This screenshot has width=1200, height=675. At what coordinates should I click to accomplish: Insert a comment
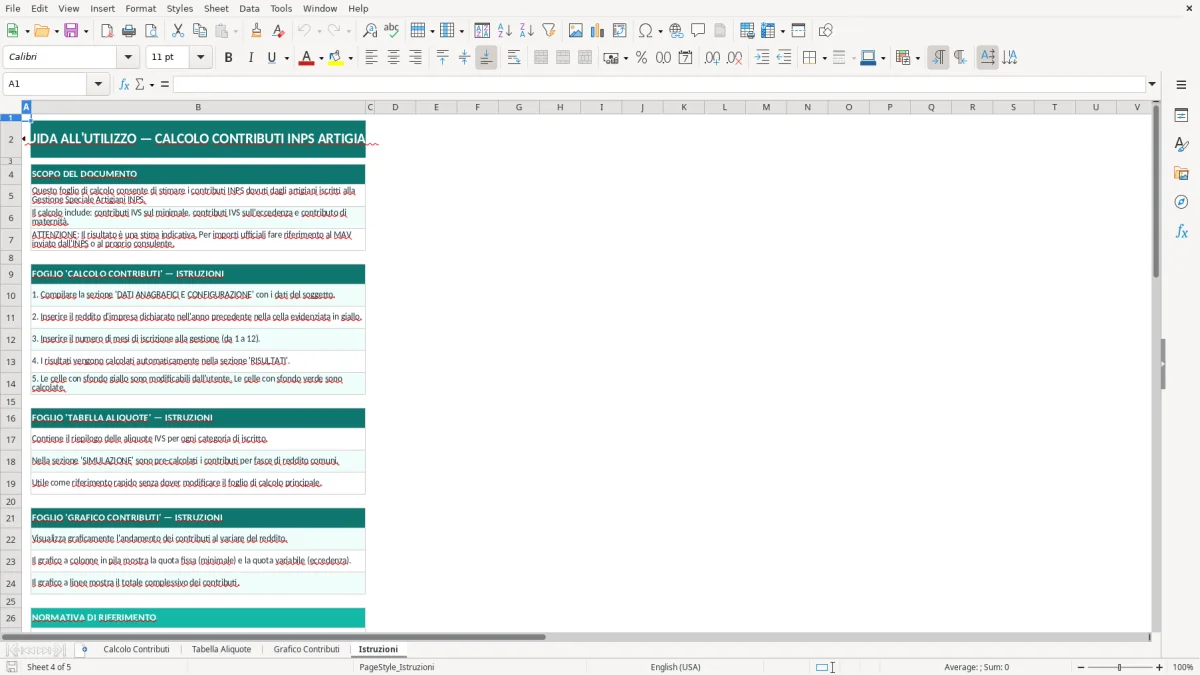click(x=698, y=31)
